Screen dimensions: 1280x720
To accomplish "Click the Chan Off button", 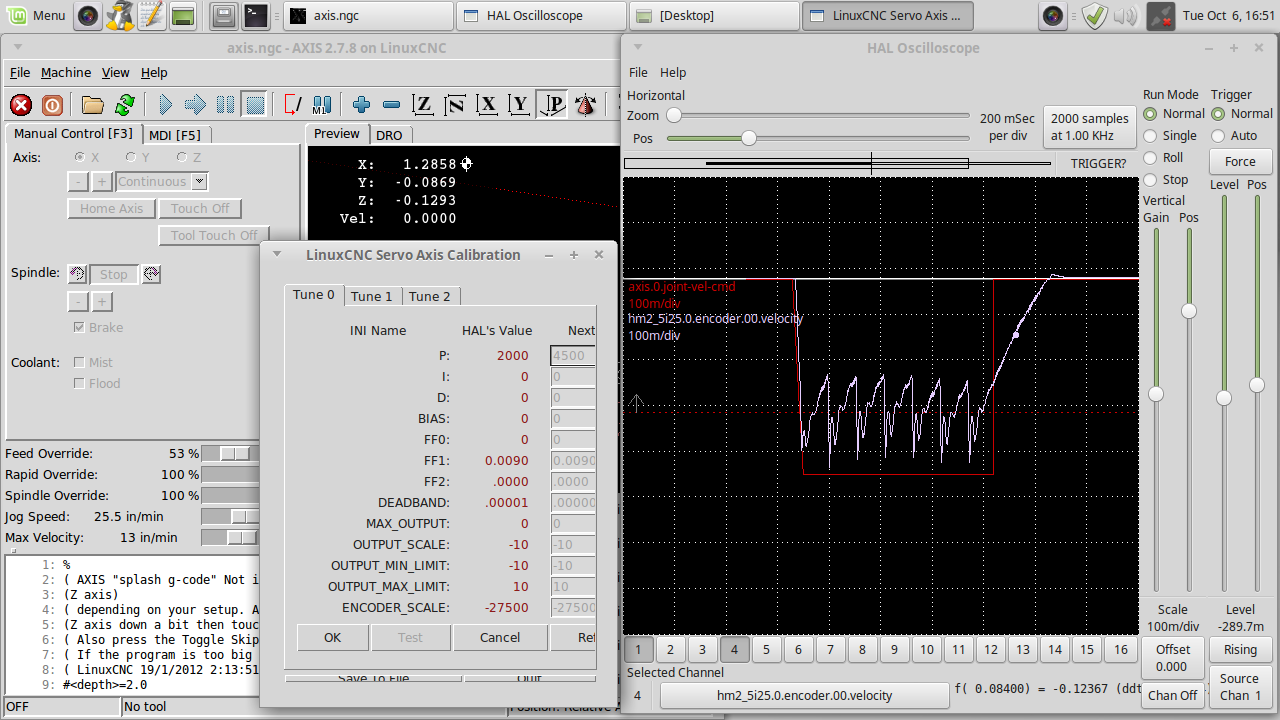I will (x=1172, y=695).
